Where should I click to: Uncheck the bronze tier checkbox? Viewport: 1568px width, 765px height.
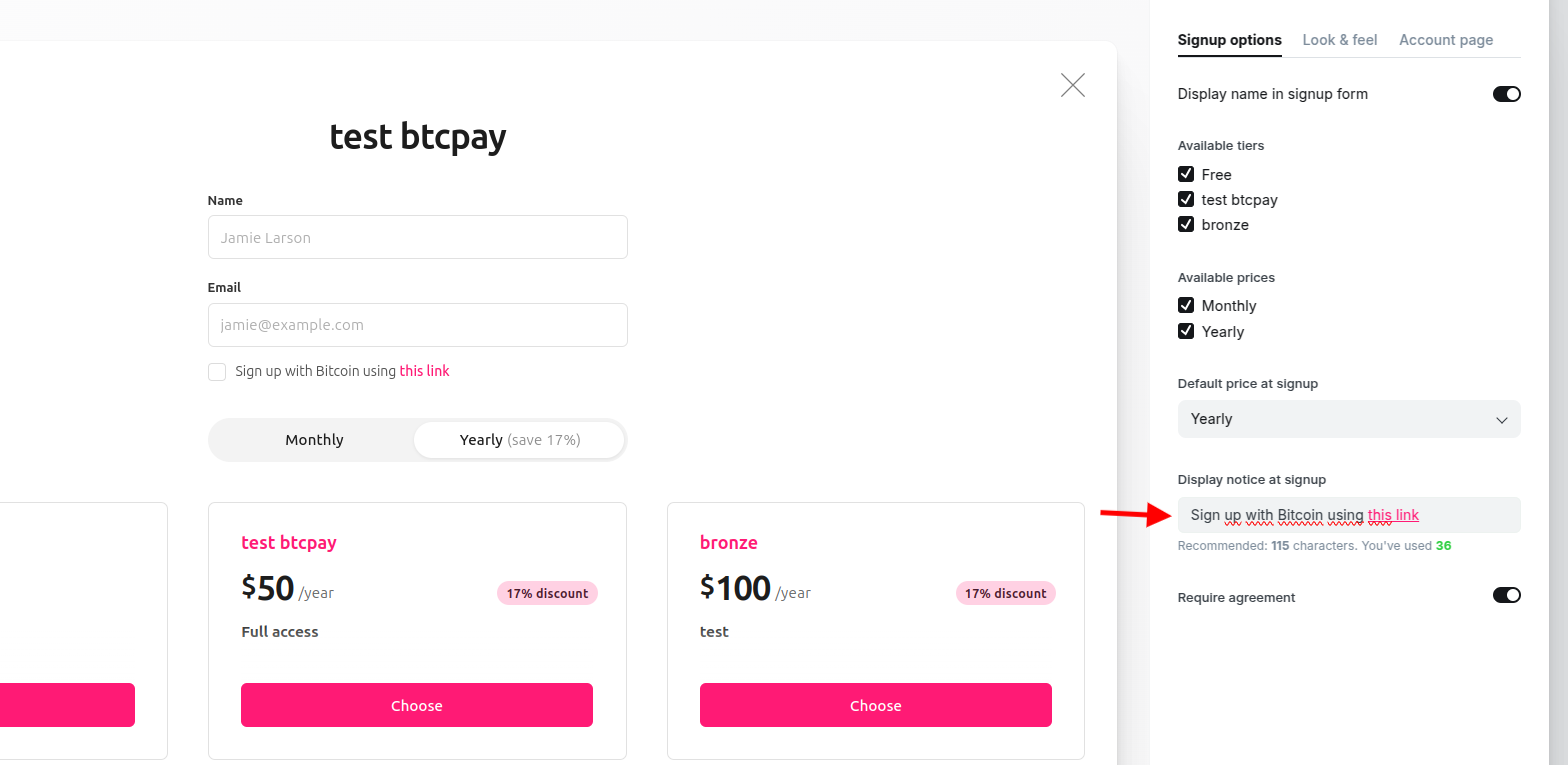(1185, 224)
